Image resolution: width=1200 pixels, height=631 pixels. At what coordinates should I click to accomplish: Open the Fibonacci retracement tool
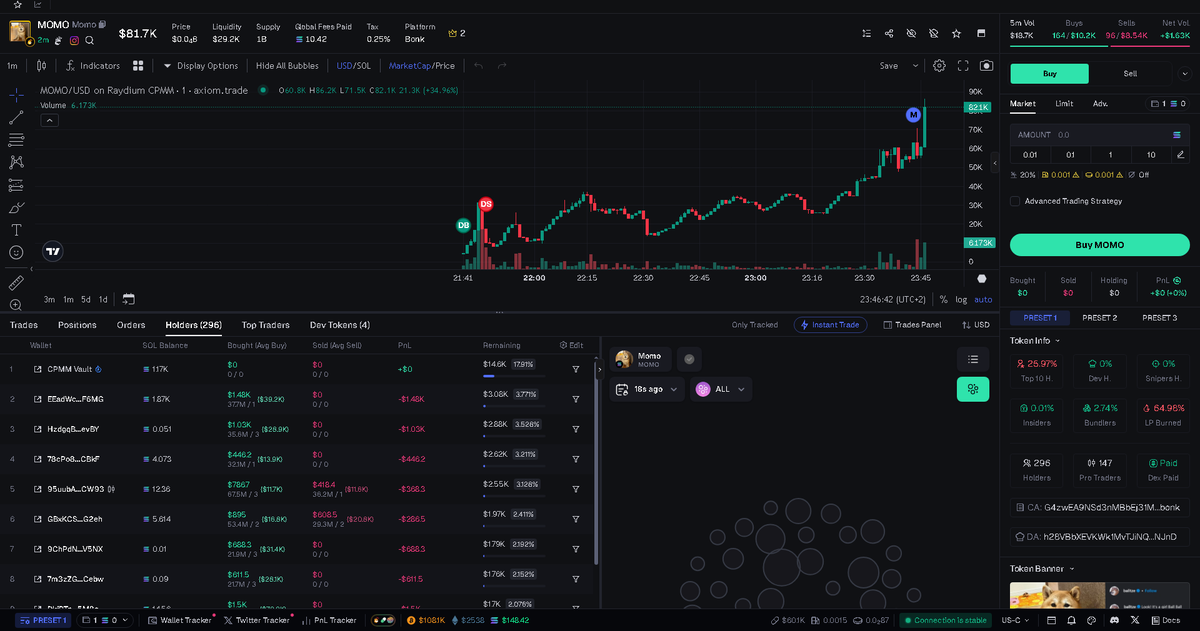coord(16,140)
